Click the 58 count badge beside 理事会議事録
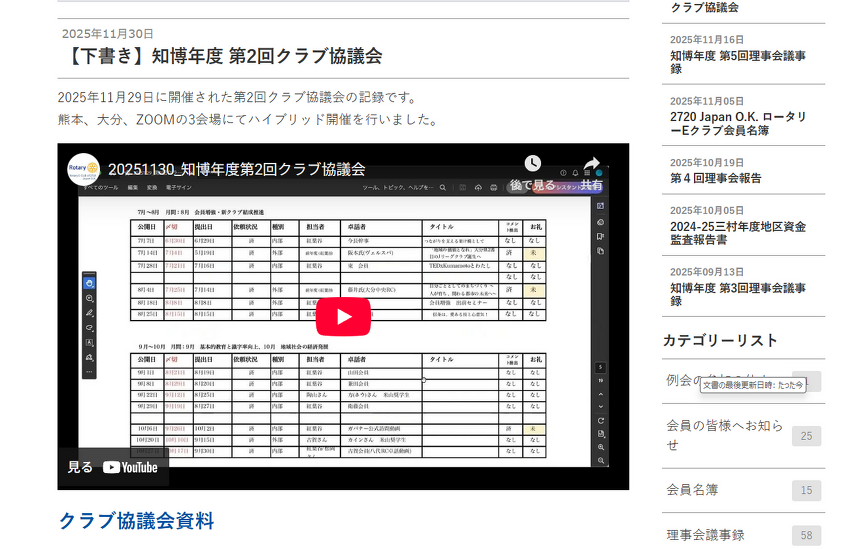This screenshot has width=858, height=549. [806, 536]
